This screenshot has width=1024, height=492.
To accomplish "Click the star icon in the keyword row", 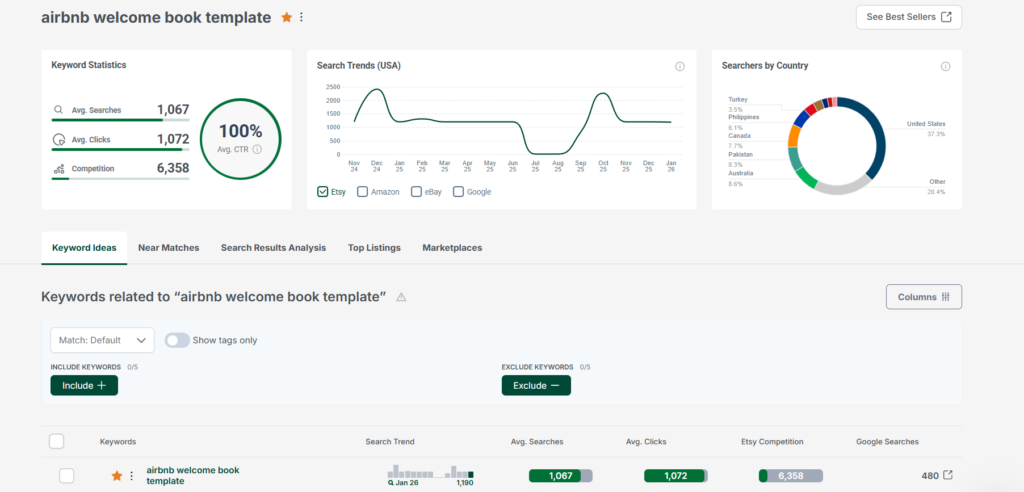I will click(x=116, y=476).
